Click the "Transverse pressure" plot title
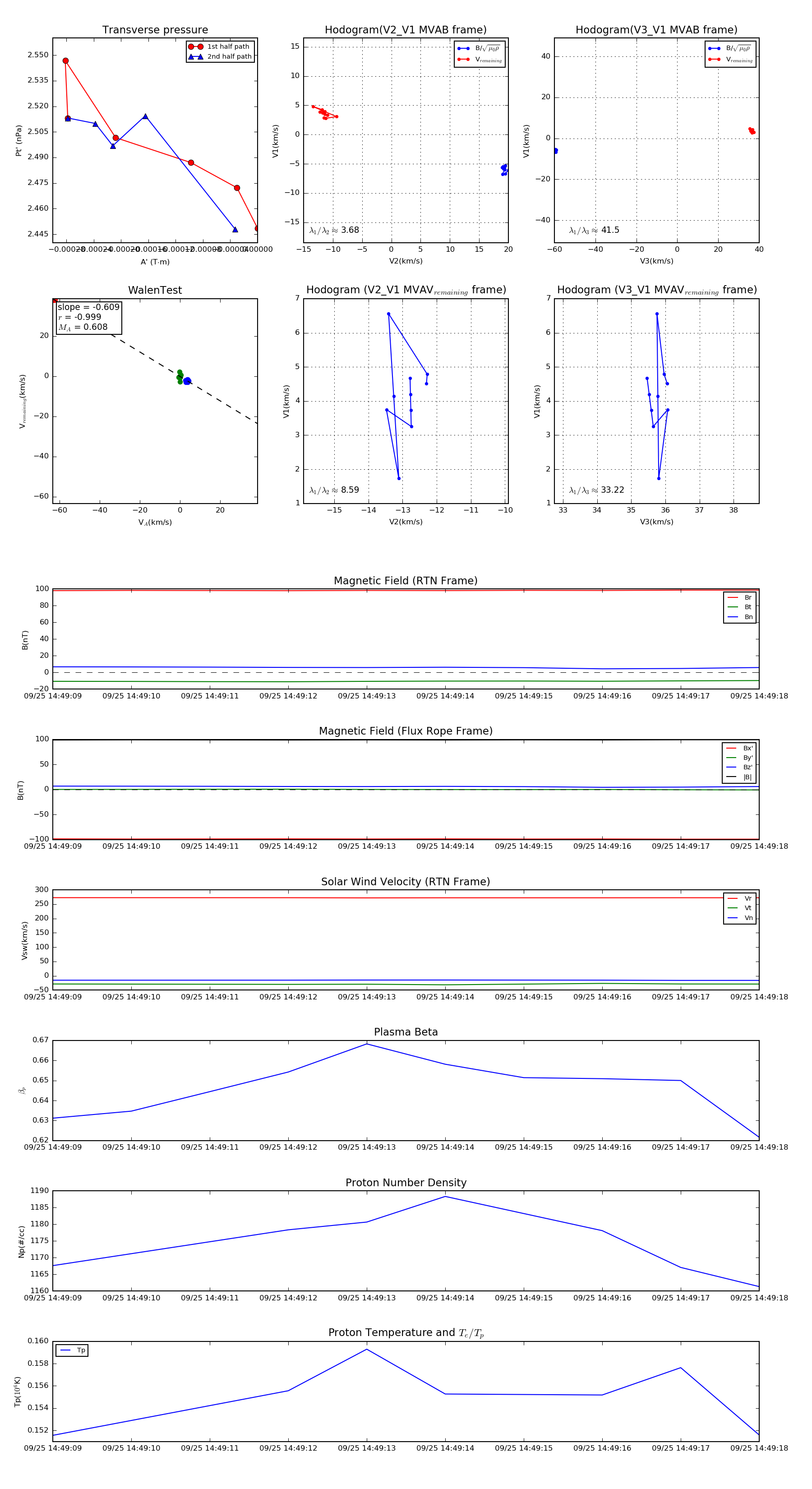The width and height of the screenshot is (812, 1489). pyautogui.click(x=155, y=30)
